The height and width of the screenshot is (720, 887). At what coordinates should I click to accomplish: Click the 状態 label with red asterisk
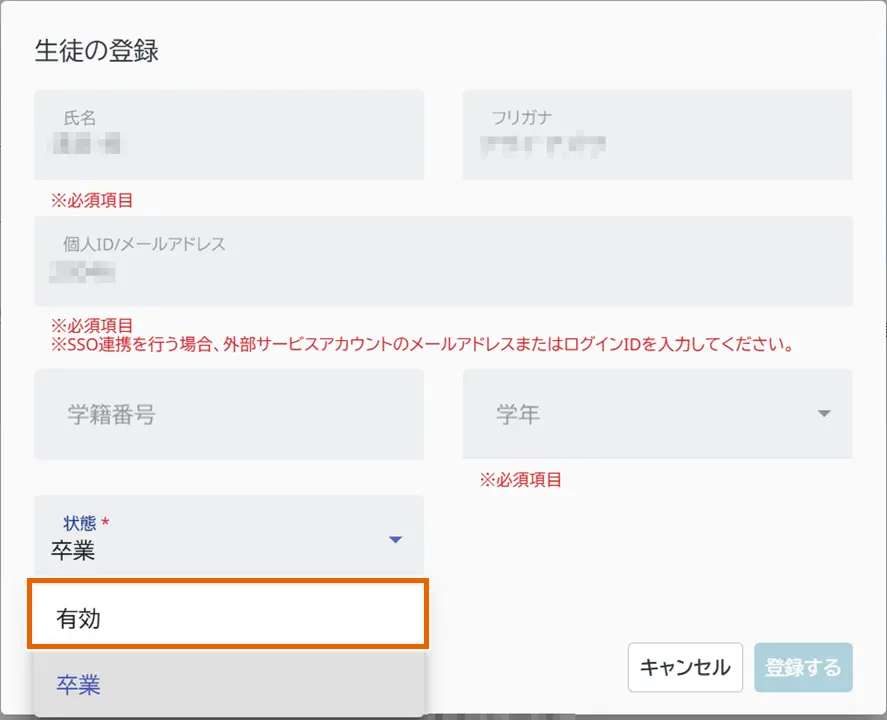click(x=85, y=523)
